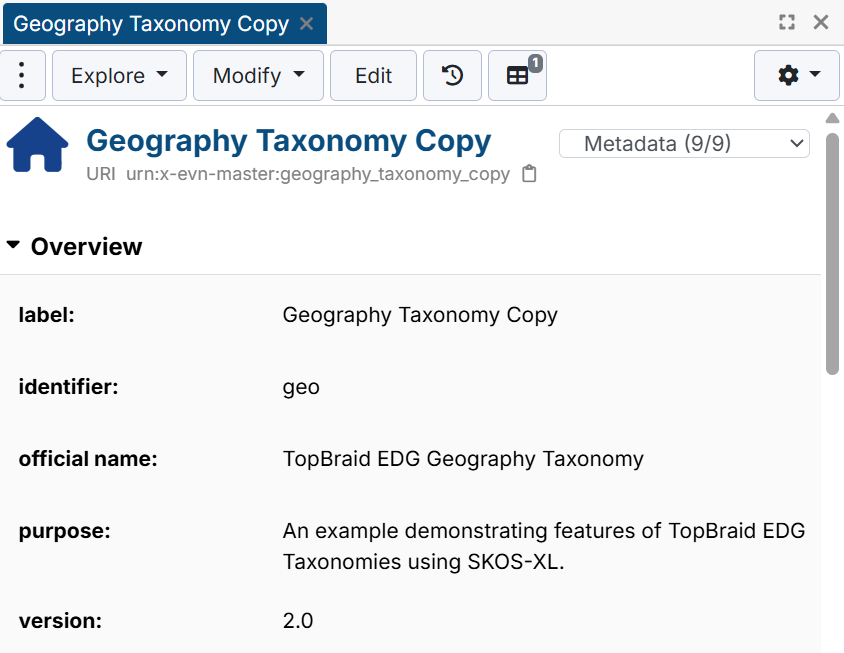Click the official name: field label

tap(88, 459)
